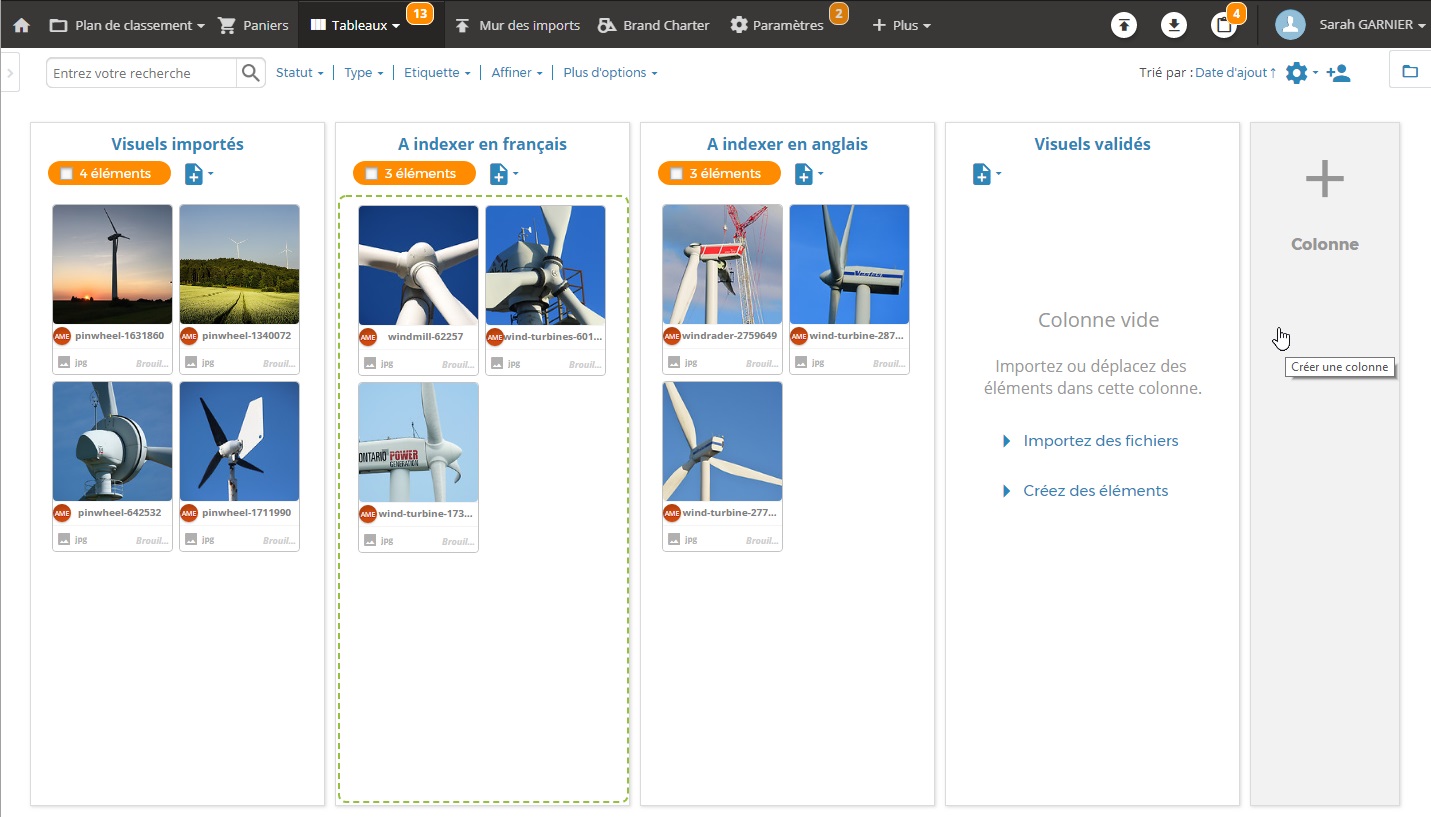
Task: Click the upload arrow icon in header
Action: point(1124,26)
